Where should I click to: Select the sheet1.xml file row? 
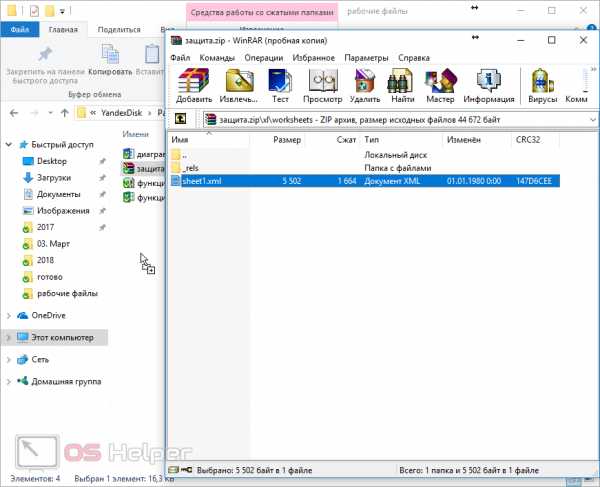364,181
